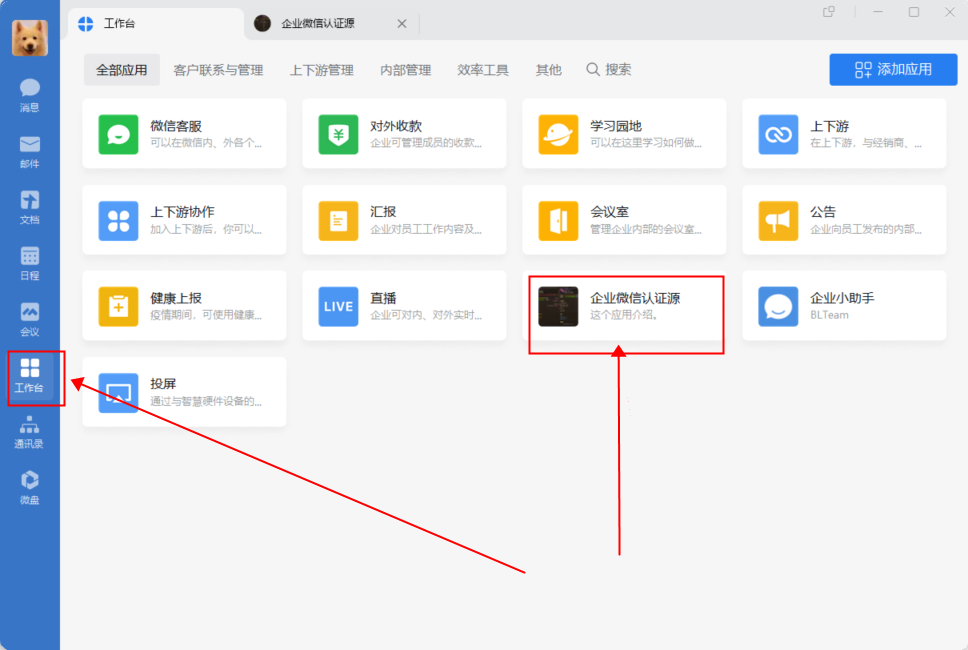Open 企业微信认证源 app thumbnail

[558, 306]
